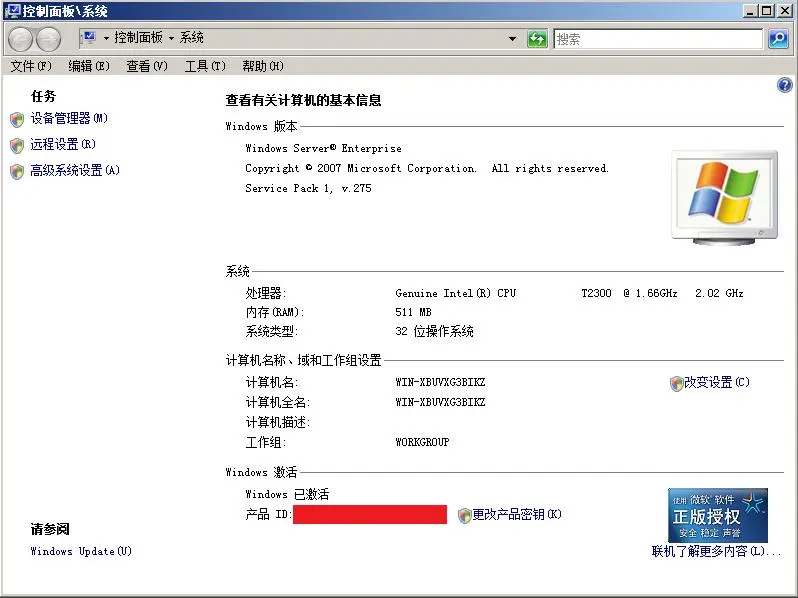Click the Forward navigation arrow button

point(48,39)
